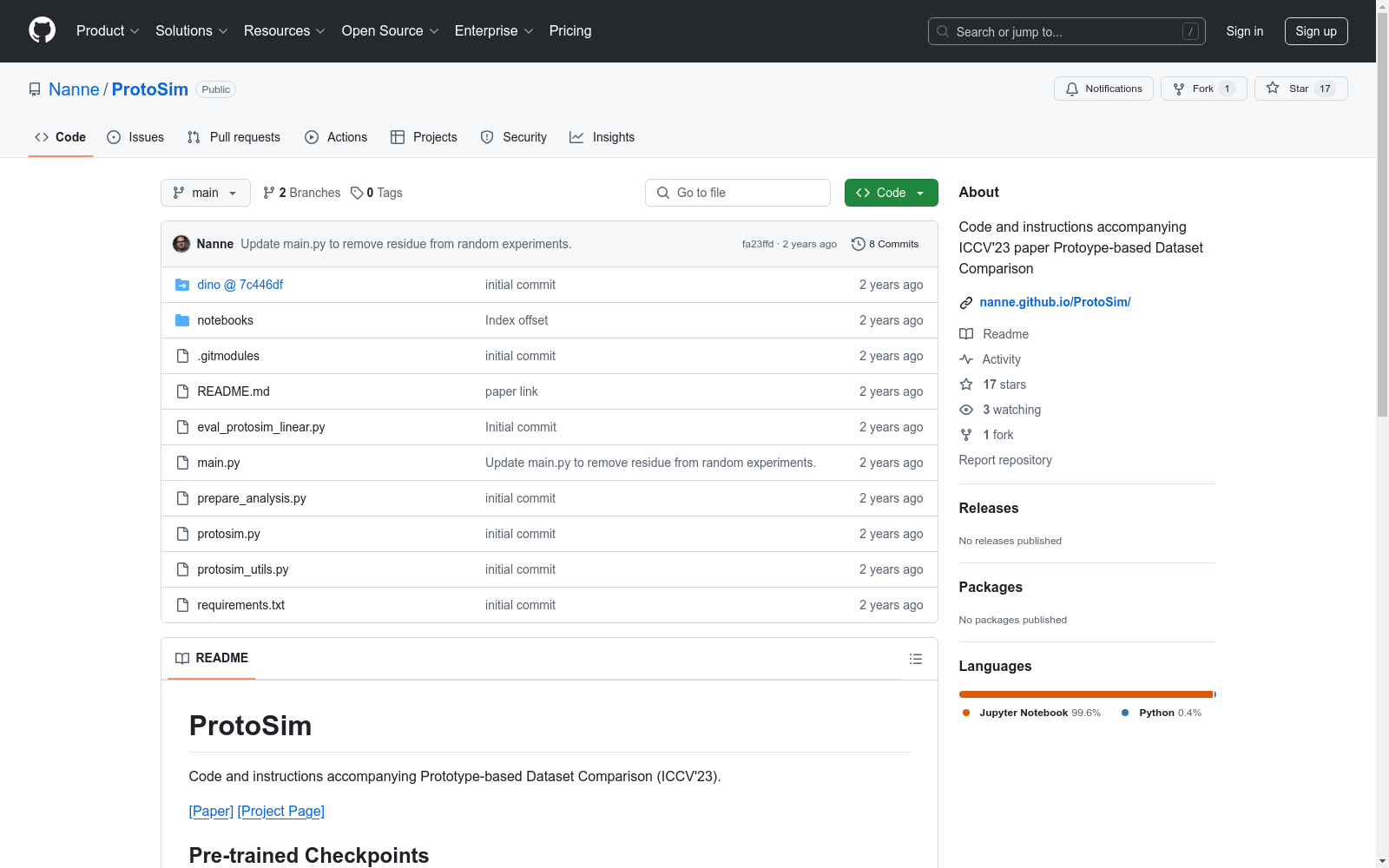This screenshot has width=1389, height=868.
Task: Click the Sign in link
Action: tap(1245, 31)
